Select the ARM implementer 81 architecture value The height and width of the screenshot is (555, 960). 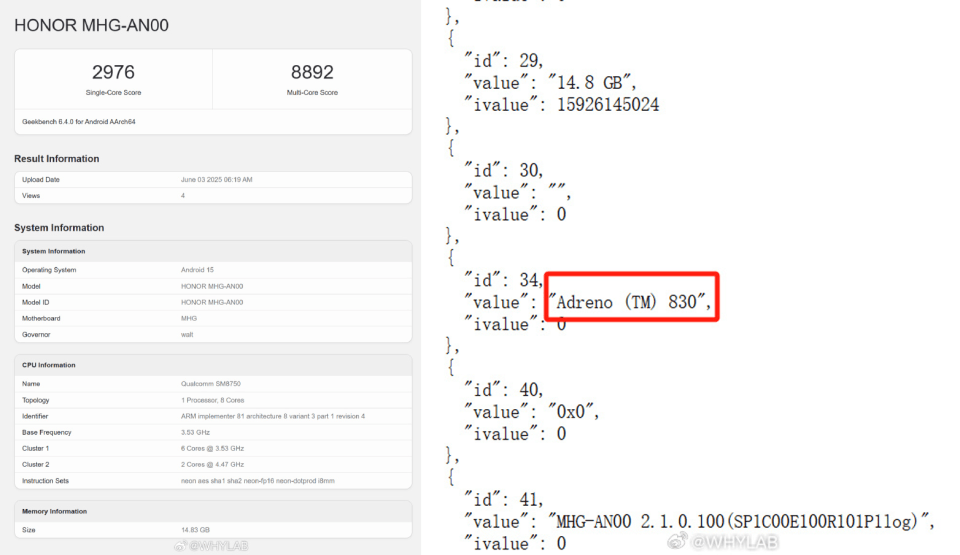pos(273,416)
